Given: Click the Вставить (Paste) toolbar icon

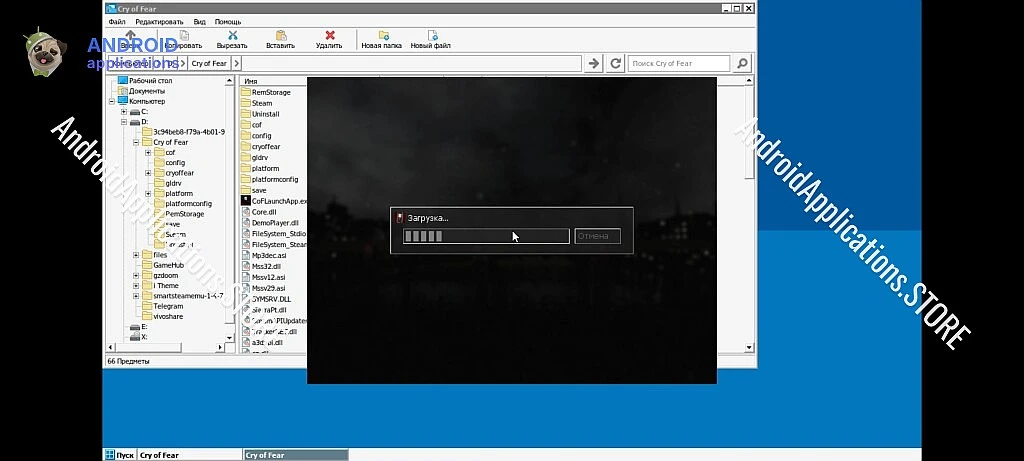Looking at the screenshot, I should tap(281, 36).
